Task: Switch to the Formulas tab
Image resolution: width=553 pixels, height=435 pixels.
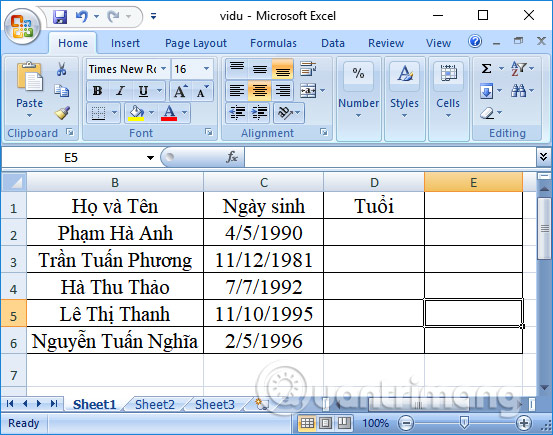Action: click(273, 43)
